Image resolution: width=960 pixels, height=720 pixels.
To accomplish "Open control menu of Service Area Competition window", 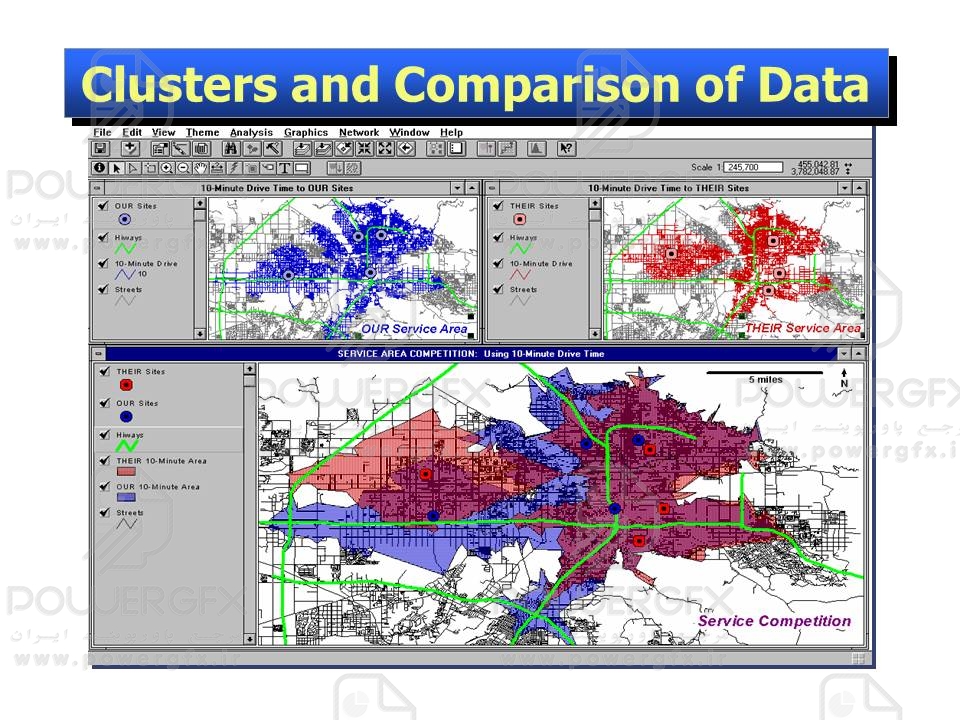I will pyautogui.click(x=98, y=354).
